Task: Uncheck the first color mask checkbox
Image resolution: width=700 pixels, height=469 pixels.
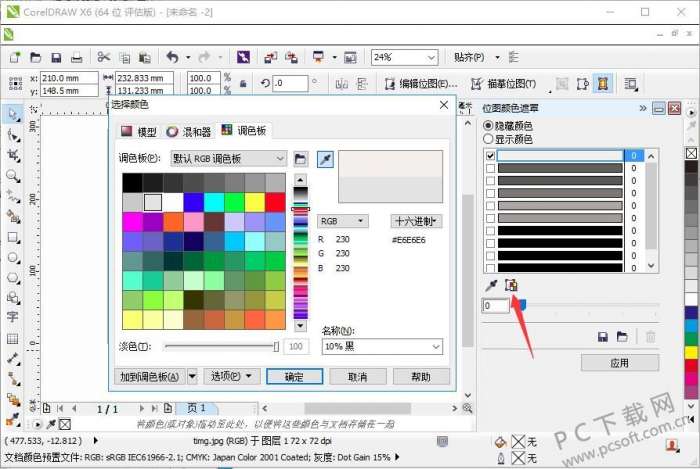Action: tap(490, 156)
